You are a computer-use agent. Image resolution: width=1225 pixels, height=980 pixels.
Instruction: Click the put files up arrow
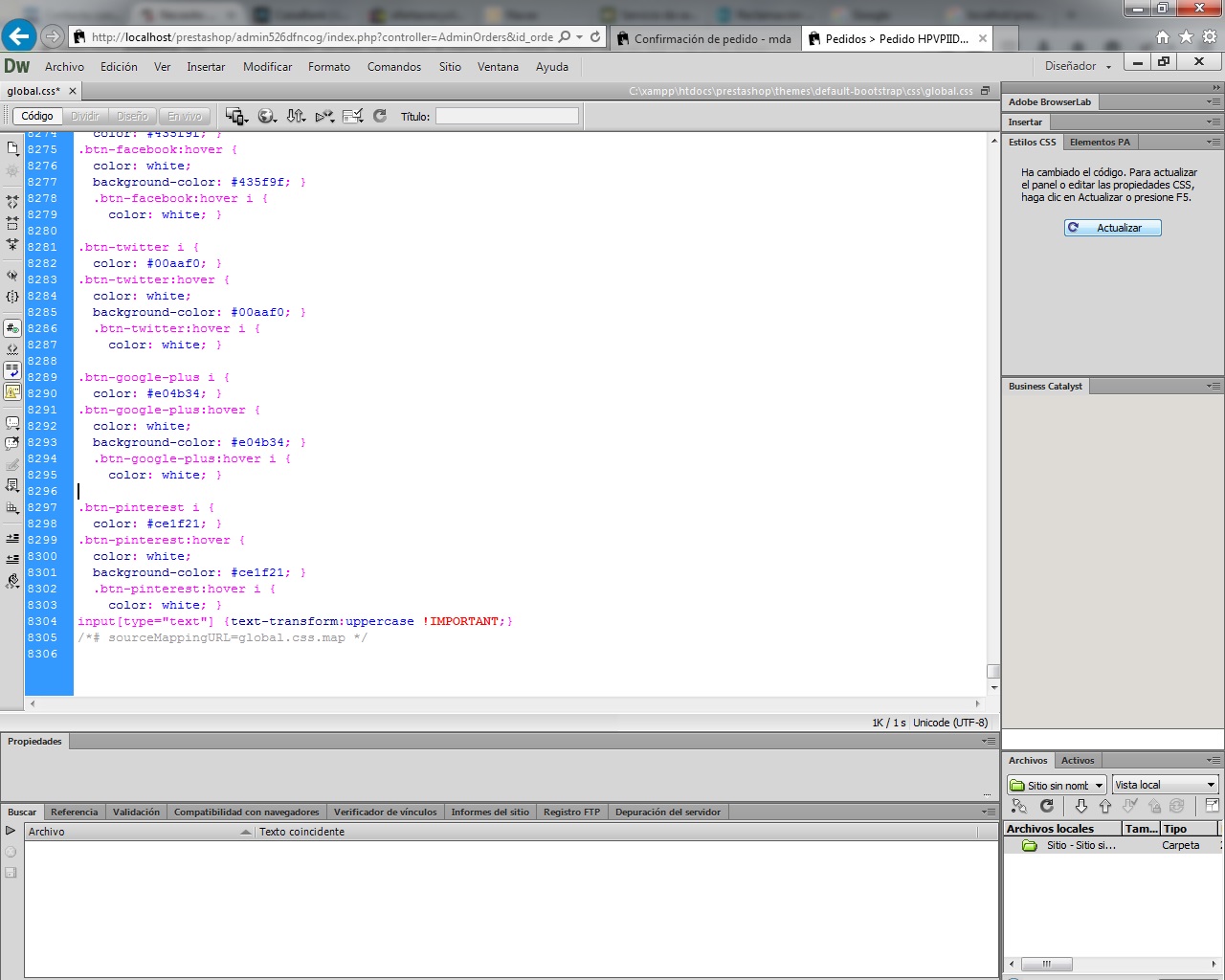point(1105,807)
